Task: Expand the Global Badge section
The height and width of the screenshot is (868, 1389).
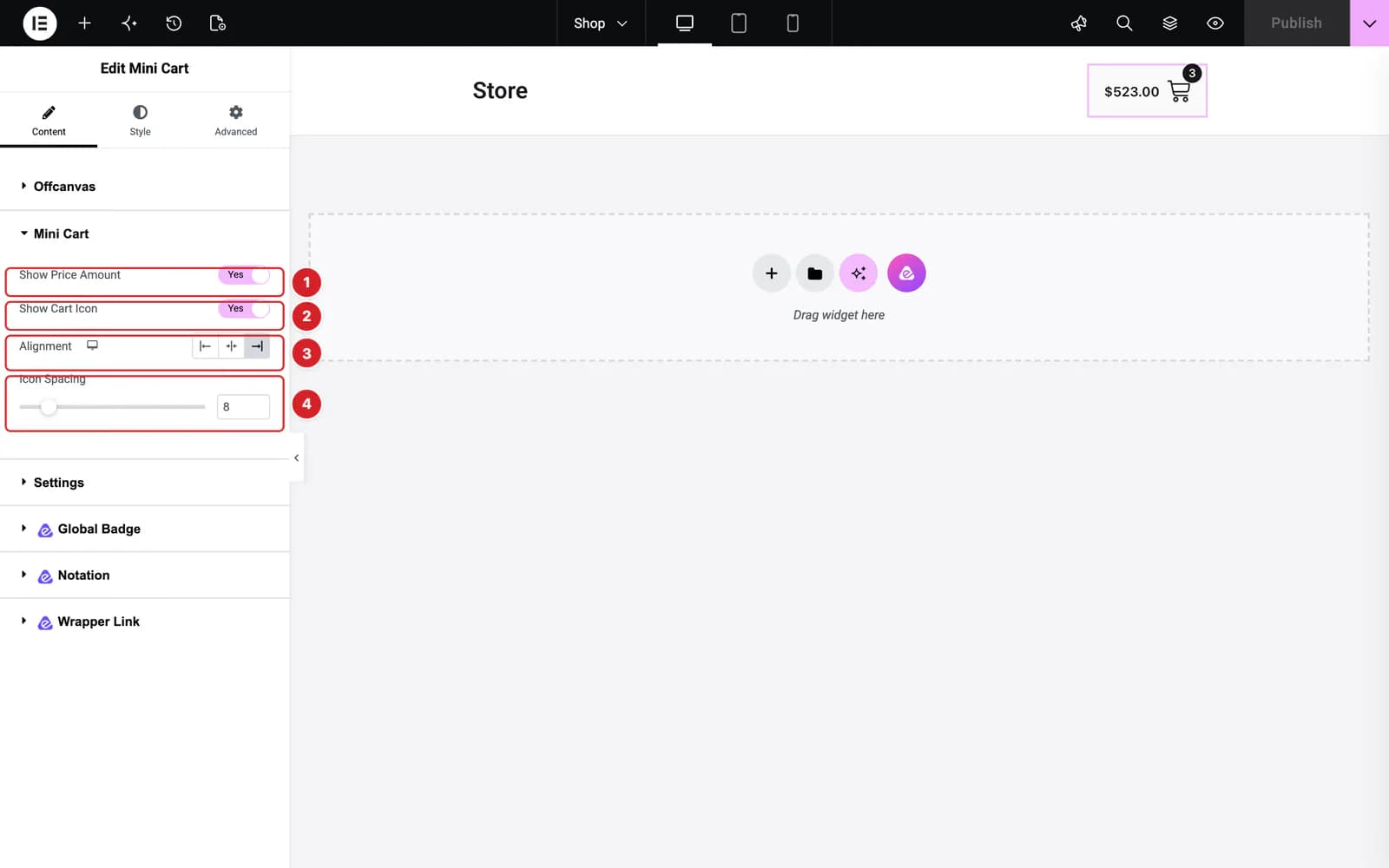Action: (x=144, y=529)
